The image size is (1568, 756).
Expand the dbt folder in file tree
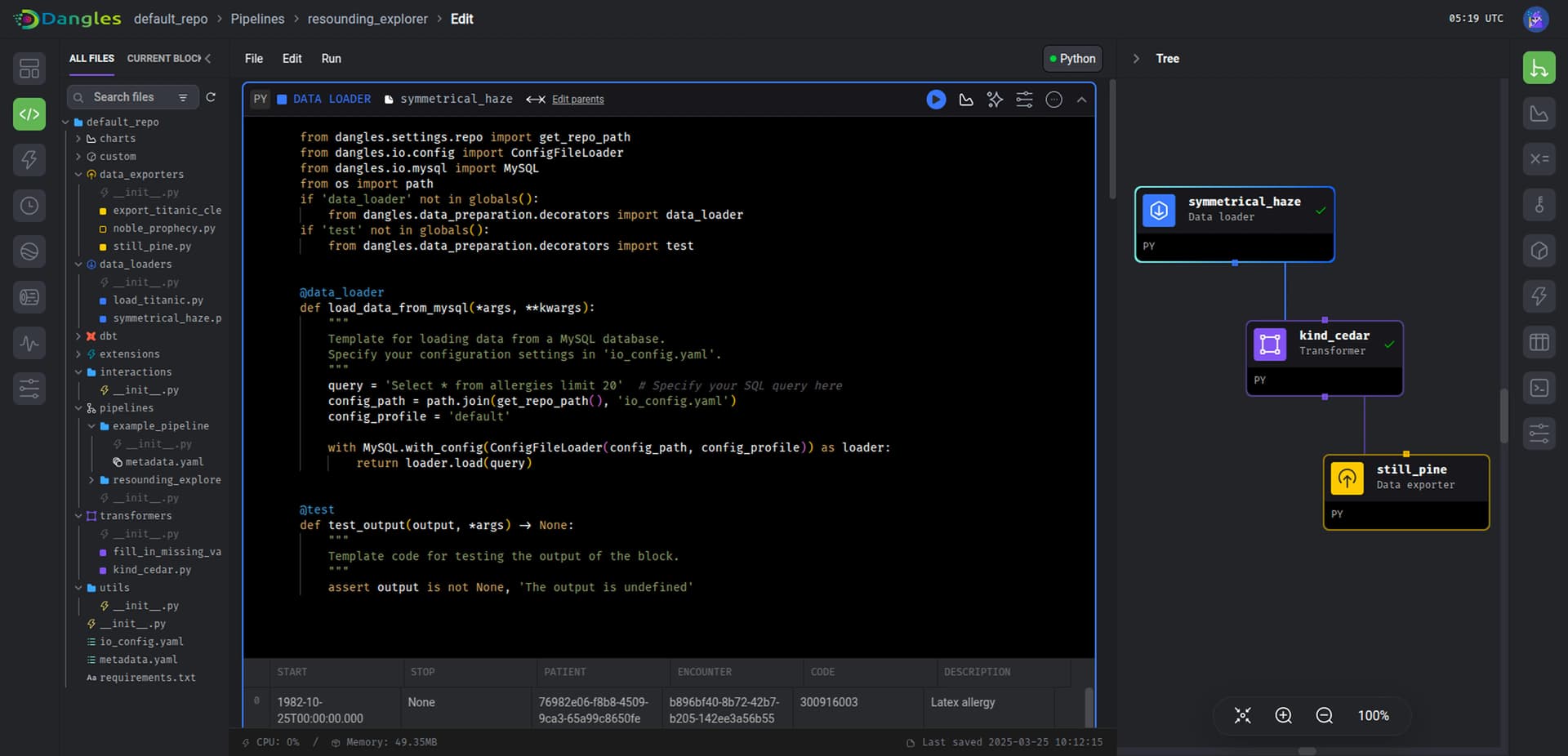[x=78, y=336]
